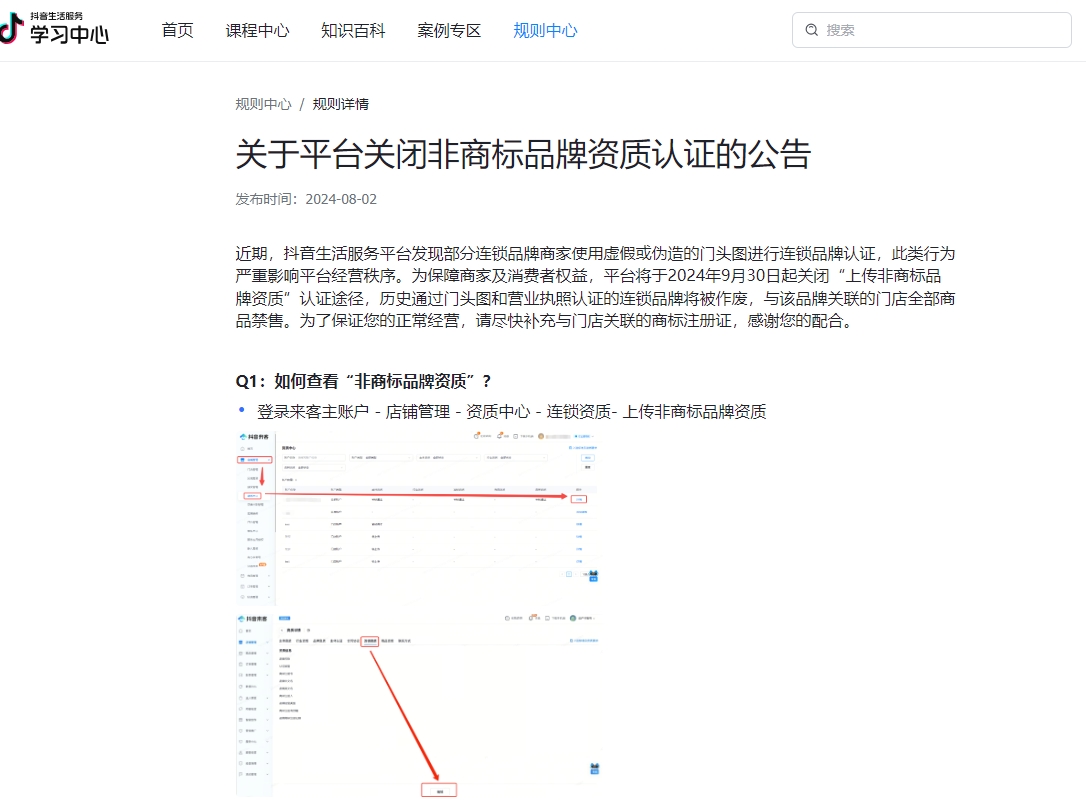Click the user avatar in first screenshot top bar
The height and width of the screenshot is (804, 1086).
tap(541, 436)
